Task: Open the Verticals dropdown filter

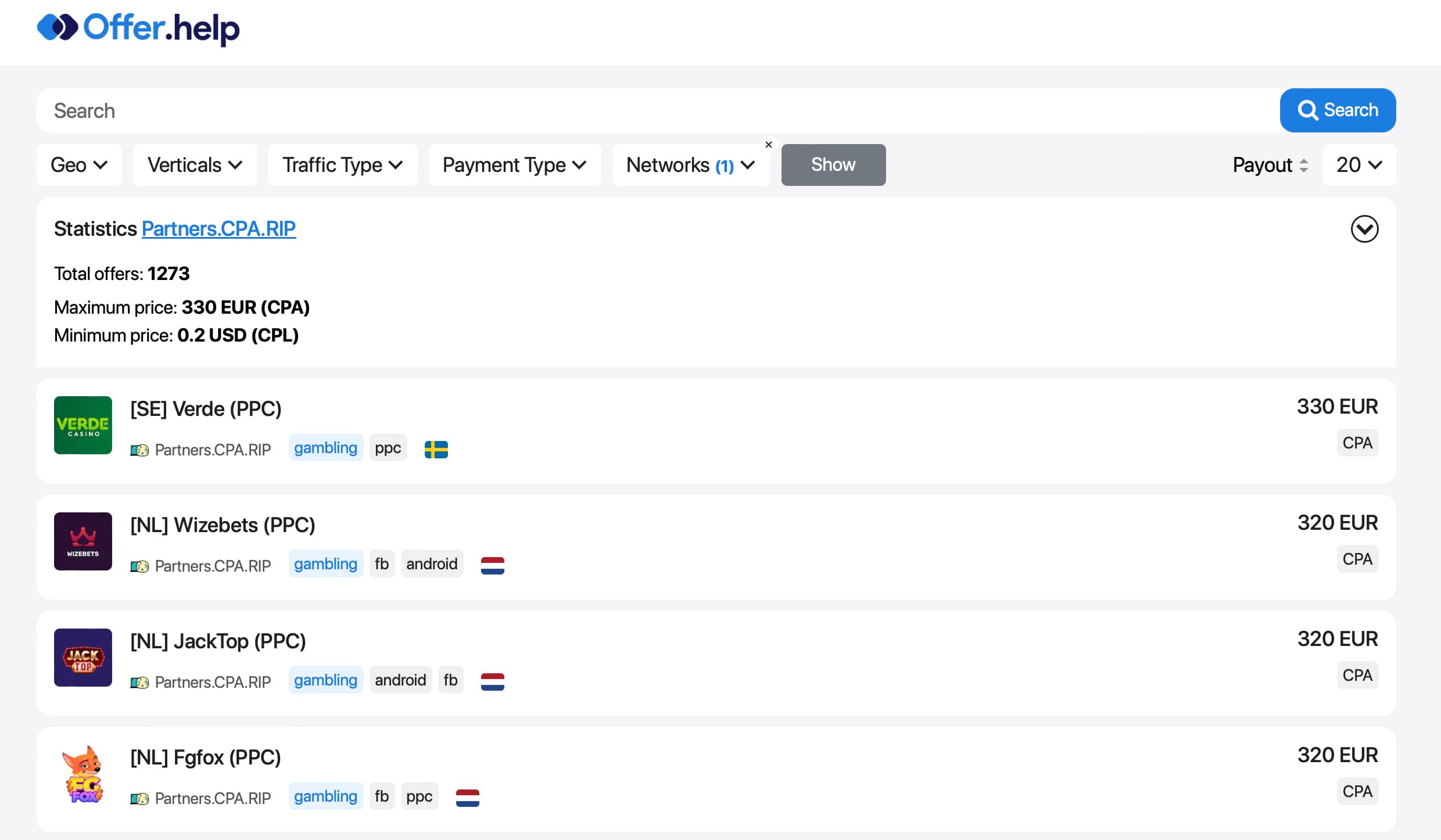Action: (x=195, y=165)
